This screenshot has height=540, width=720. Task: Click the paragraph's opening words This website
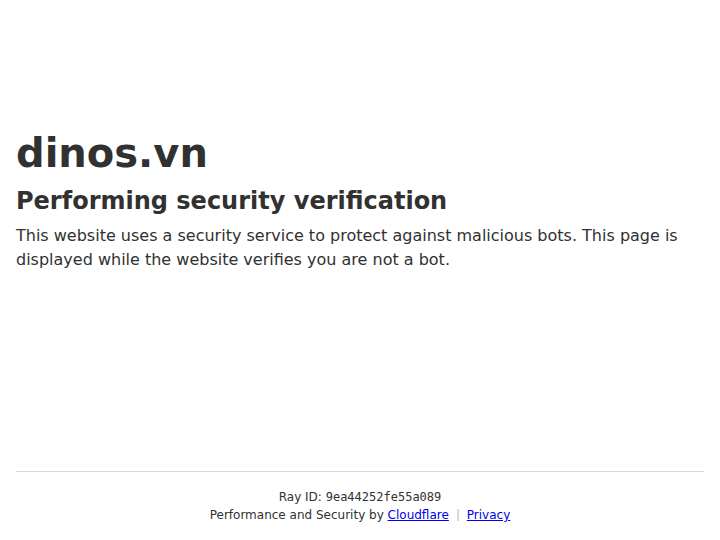[x=66, y=236]
